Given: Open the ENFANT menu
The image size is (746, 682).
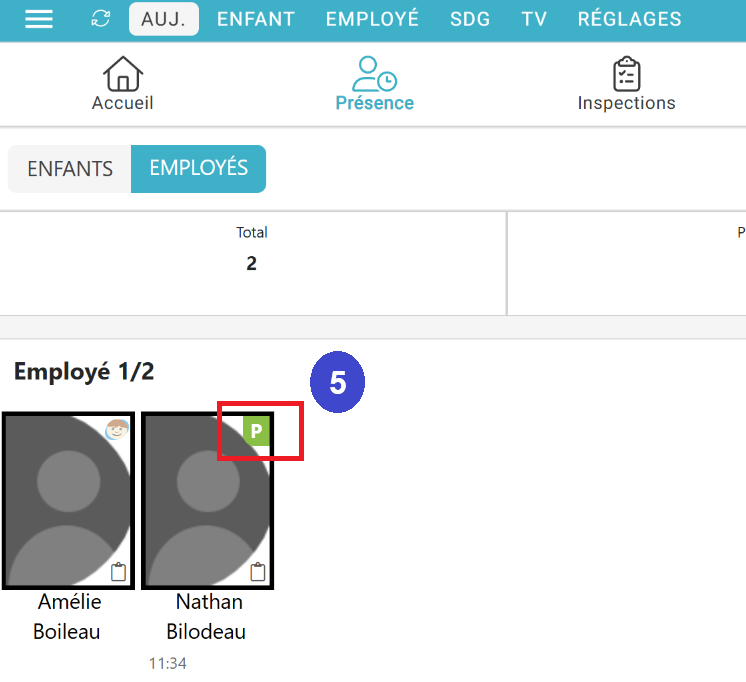Looking at the screenshot, I should [256, 19].
